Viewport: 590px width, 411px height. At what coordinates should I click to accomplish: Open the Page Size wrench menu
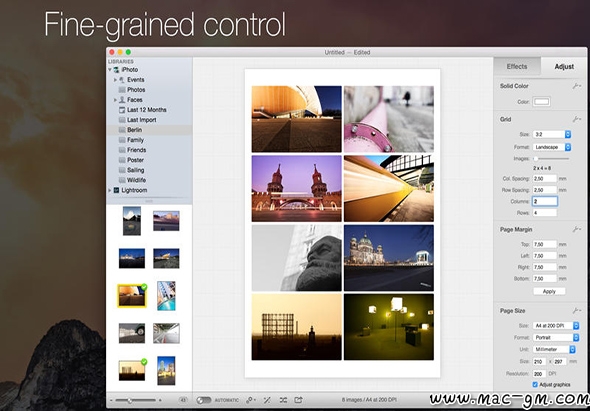(576, 311)
